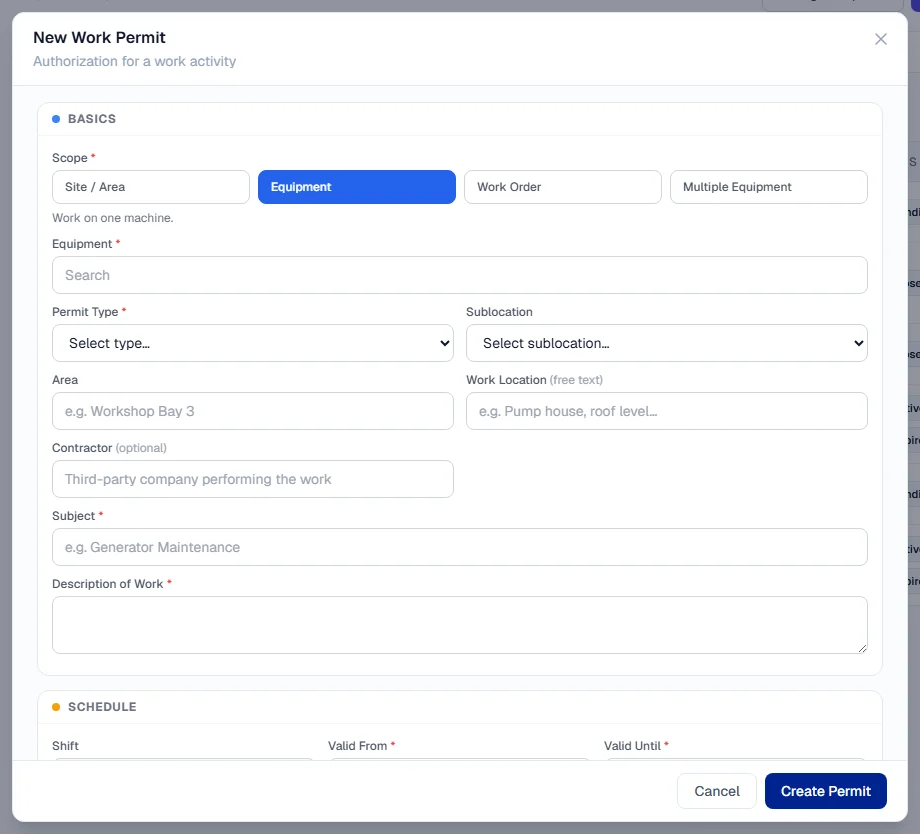This screenshot has width=920, height=834.
Task: Open the Sublocation dropdown
Action: click(667, 343)
